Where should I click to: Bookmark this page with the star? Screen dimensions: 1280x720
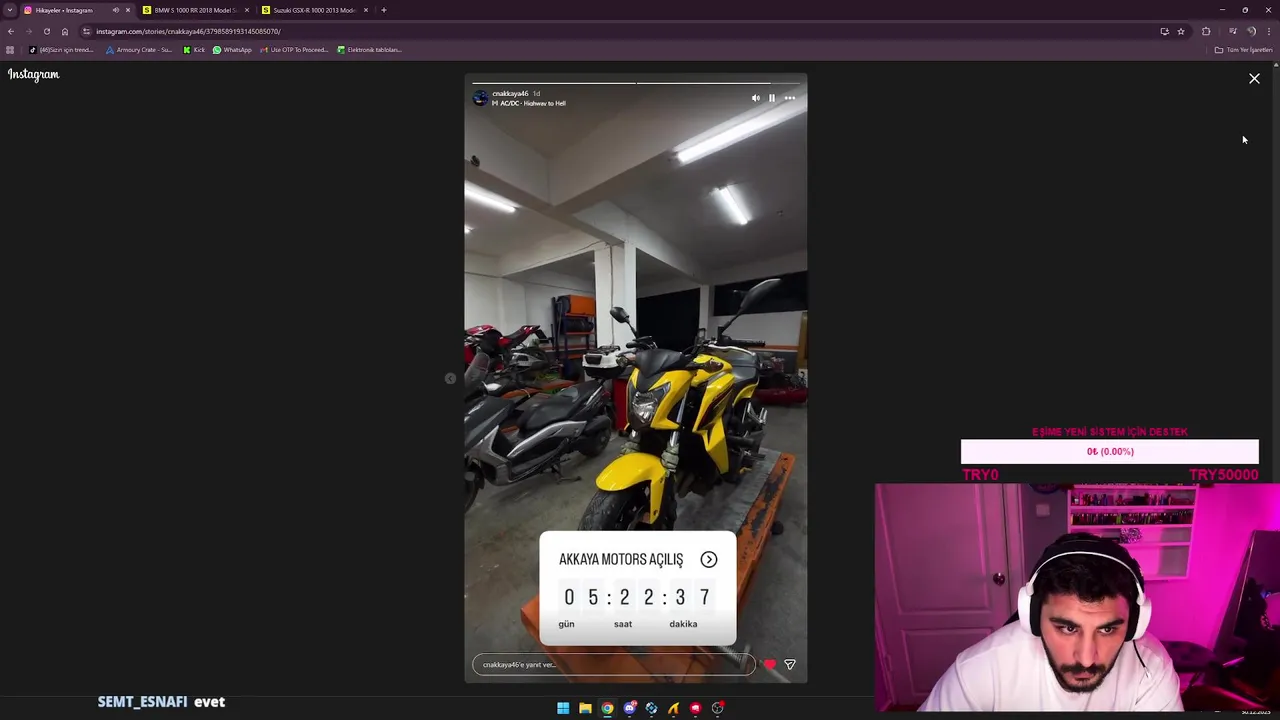1181,31
